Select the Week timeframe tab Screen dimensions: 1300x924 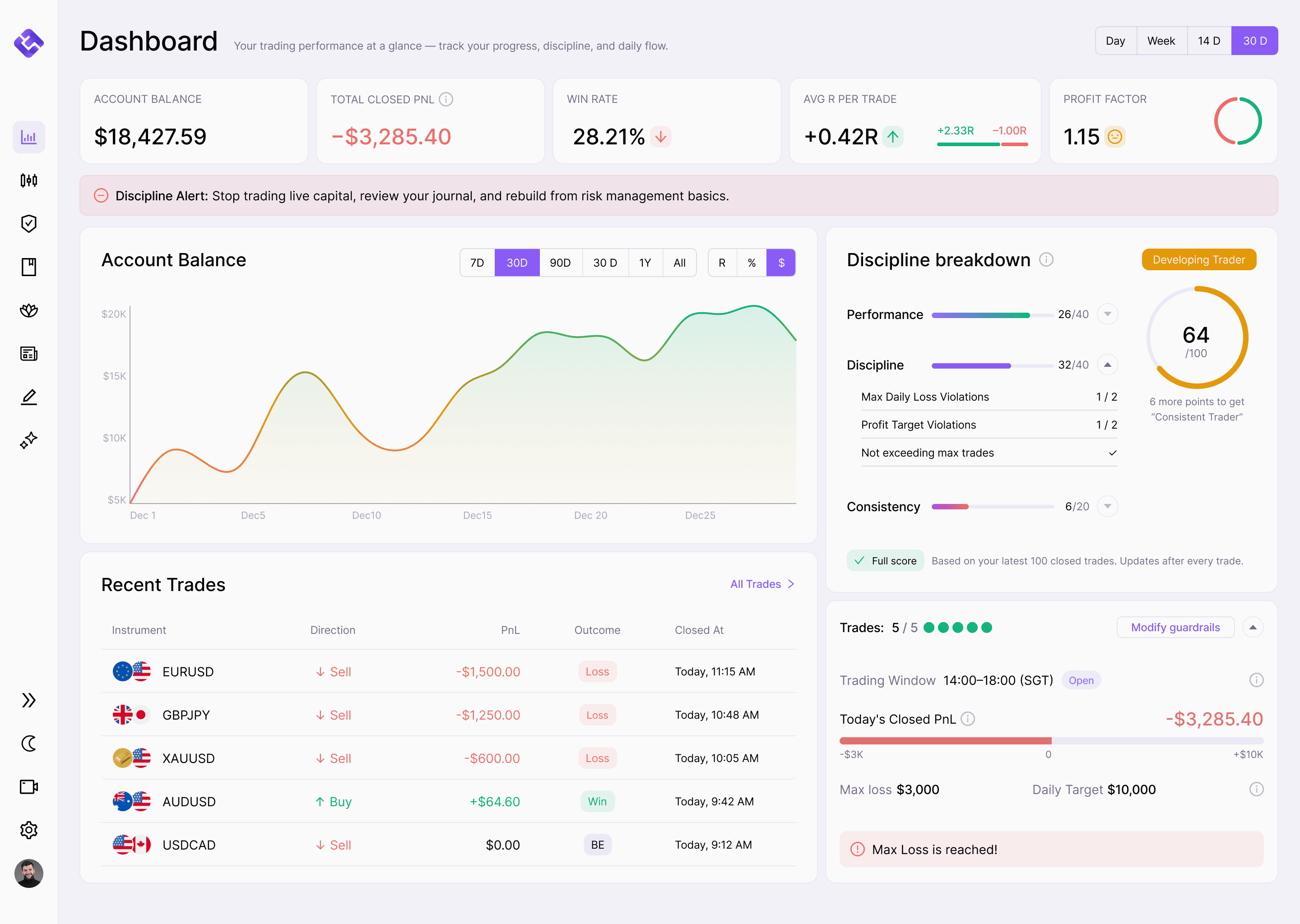1161,41
